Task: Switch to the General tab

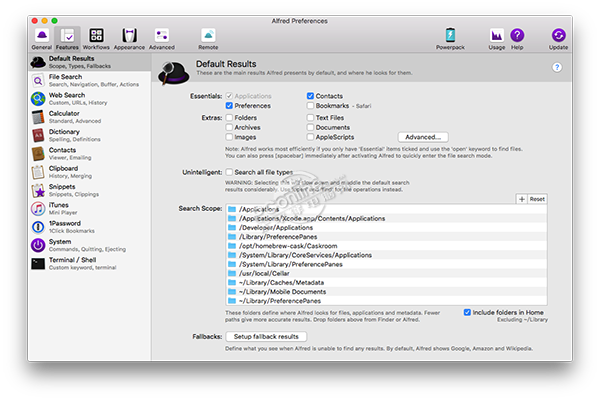Action: coord(41,39)
